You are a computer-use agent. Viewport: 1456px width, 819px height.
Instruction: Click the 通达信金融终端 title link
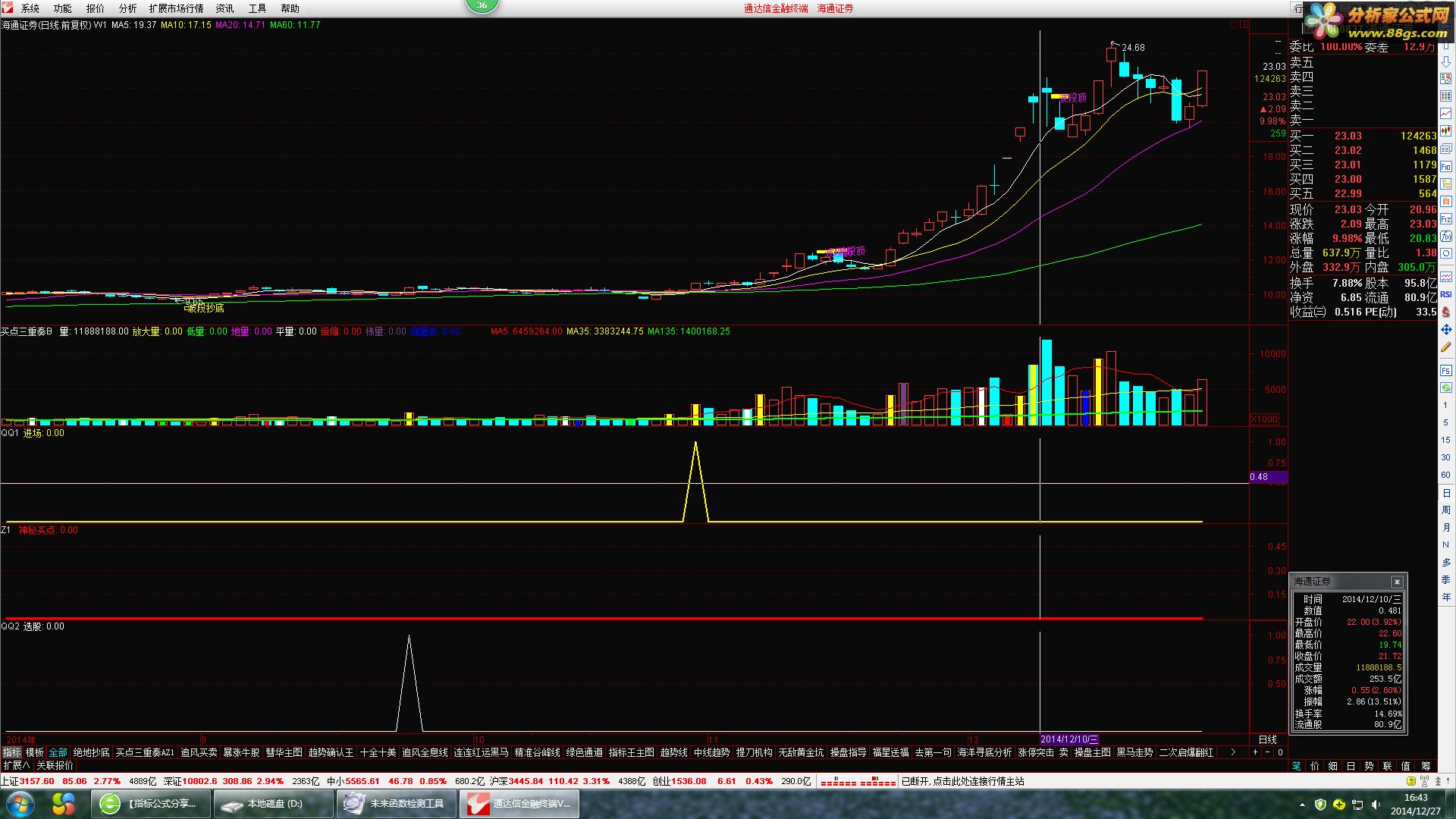point(776,8)
